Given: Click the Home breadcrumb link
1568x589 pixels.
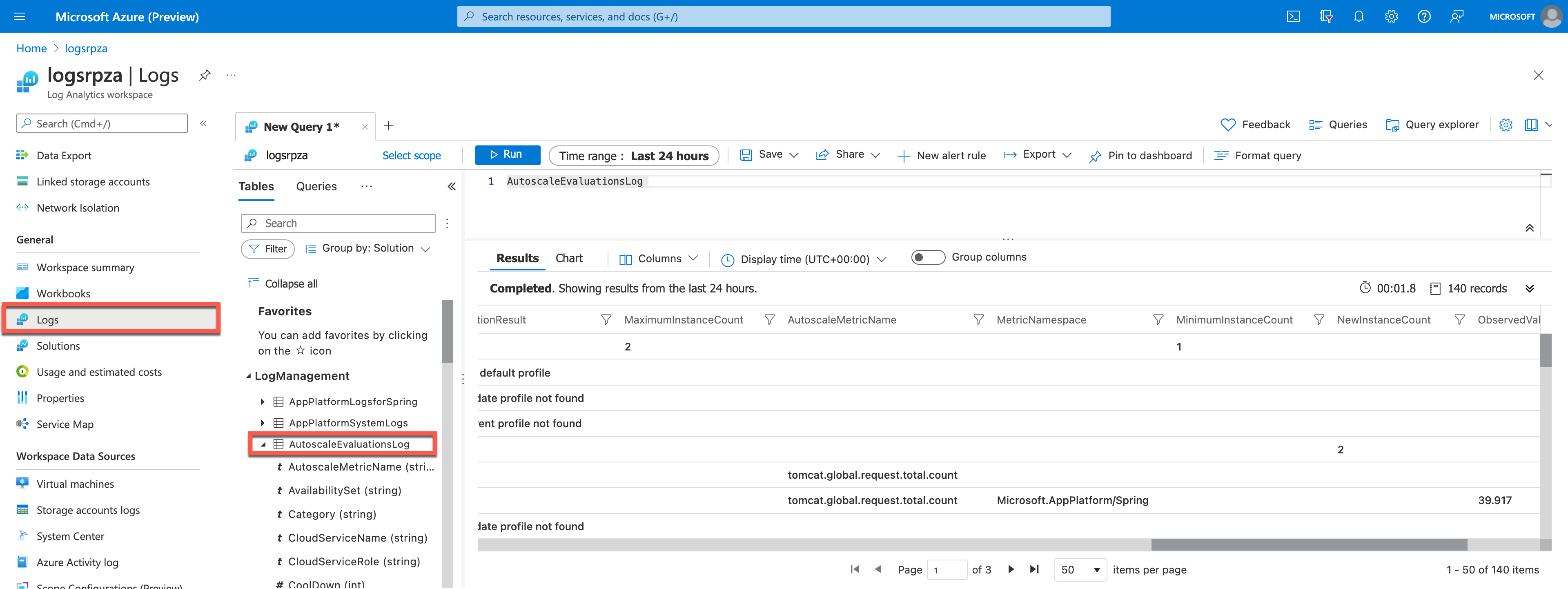Looking at the screenshot, I should [32, 48].
